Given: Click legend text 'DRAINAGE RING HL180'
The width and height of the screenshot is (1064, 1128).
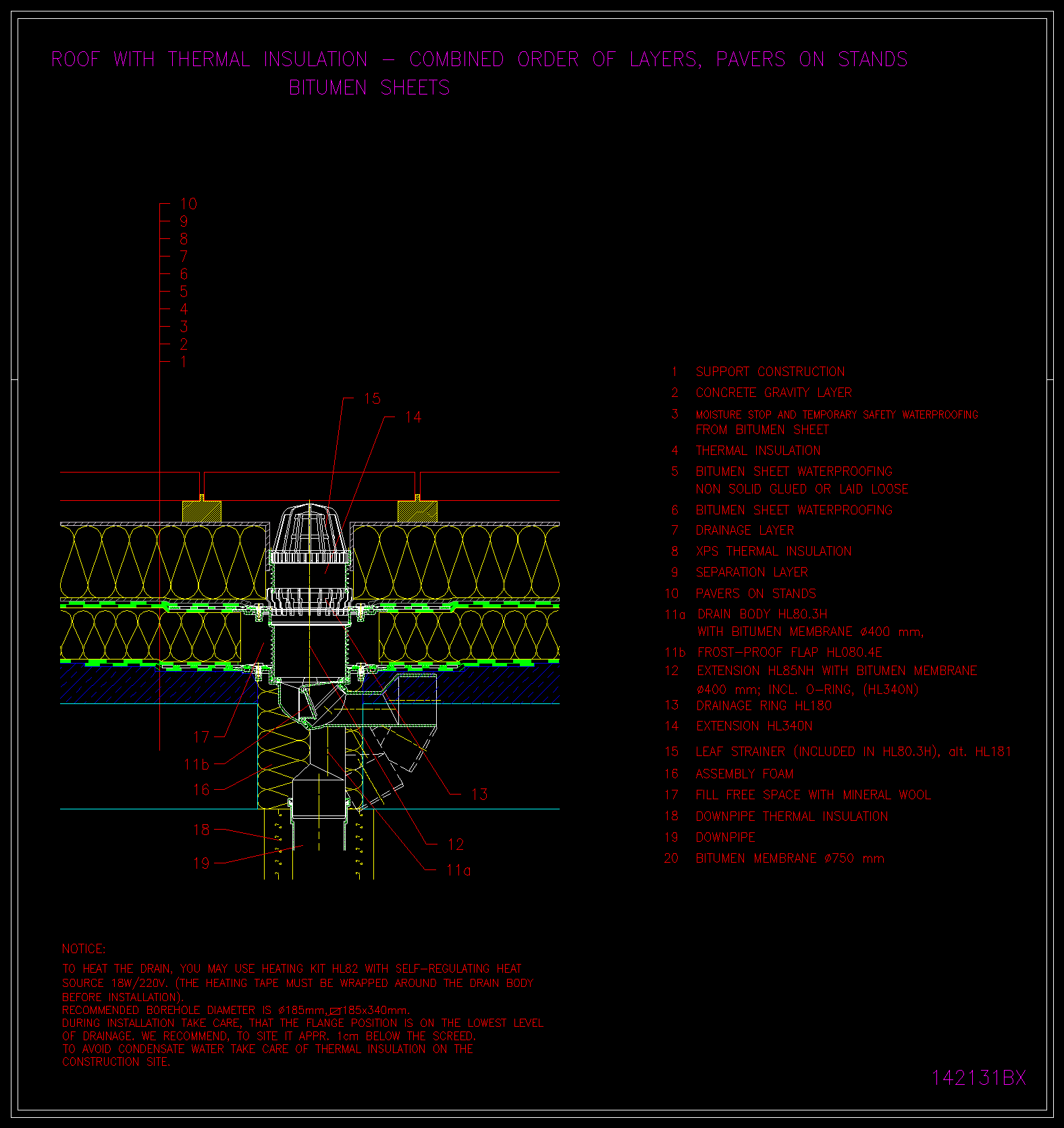Looking at the screenshot, I should click(764, 706).
